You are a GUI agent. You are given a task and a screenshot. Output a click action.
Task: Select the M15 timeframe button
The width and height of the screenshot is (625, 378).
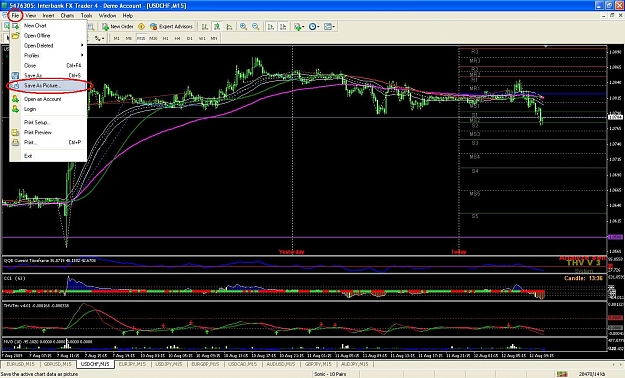pos(141,38)
